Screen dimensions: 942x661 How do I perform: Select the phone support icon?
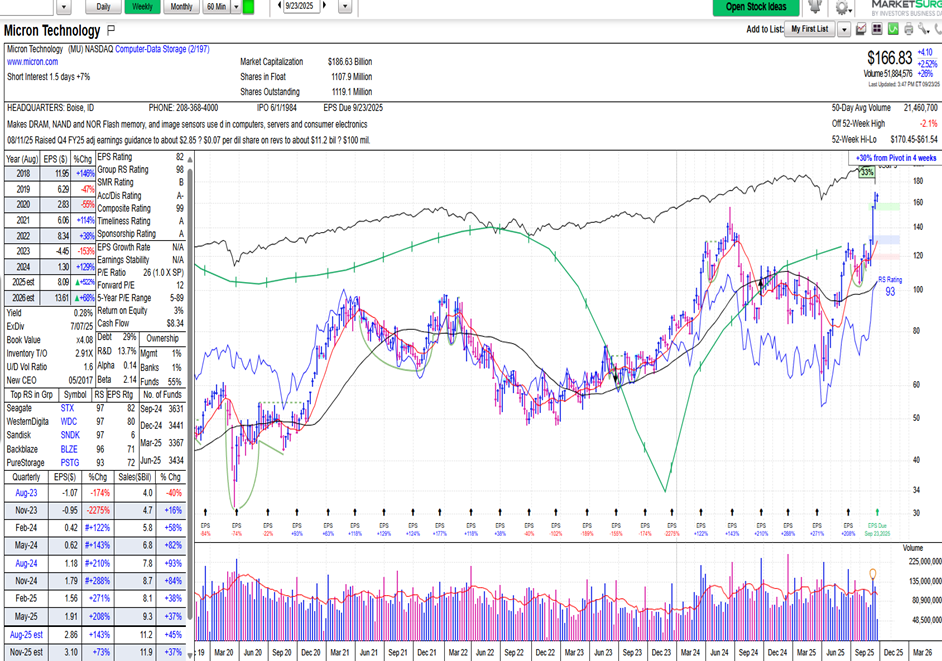(938, 32)
